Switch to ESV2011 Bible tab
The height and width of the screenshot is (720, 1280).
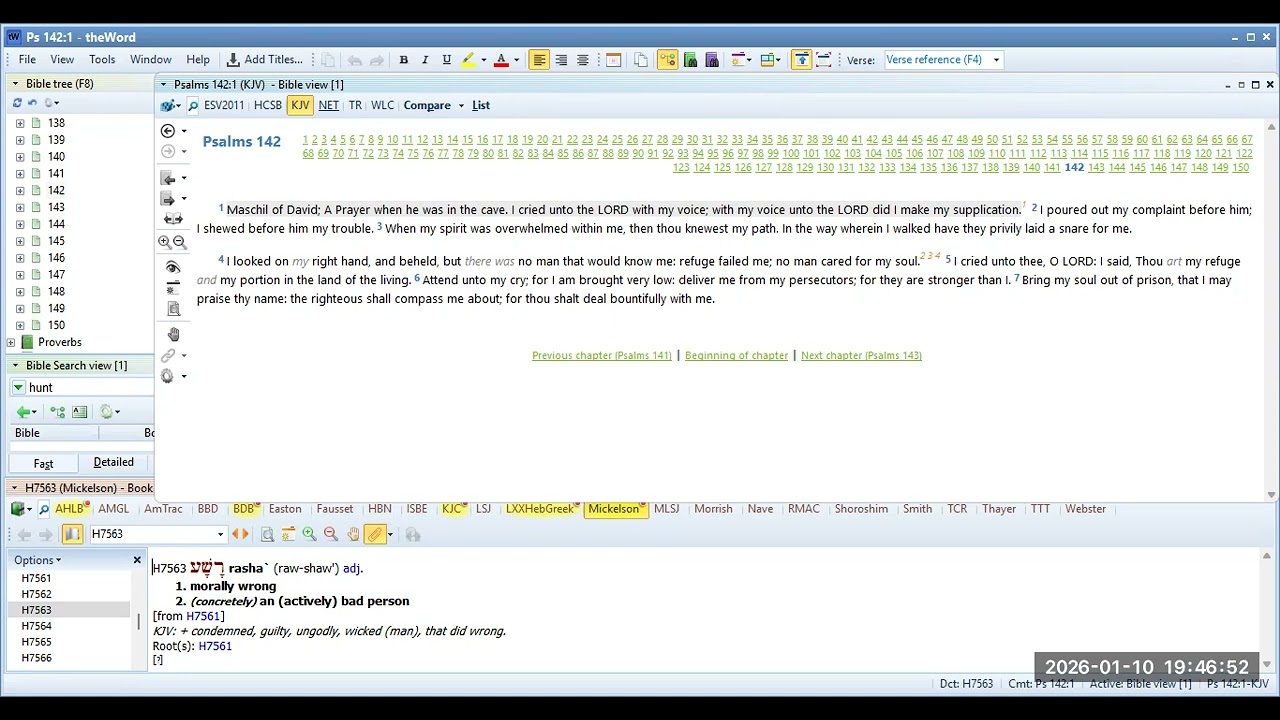(224, 105)
